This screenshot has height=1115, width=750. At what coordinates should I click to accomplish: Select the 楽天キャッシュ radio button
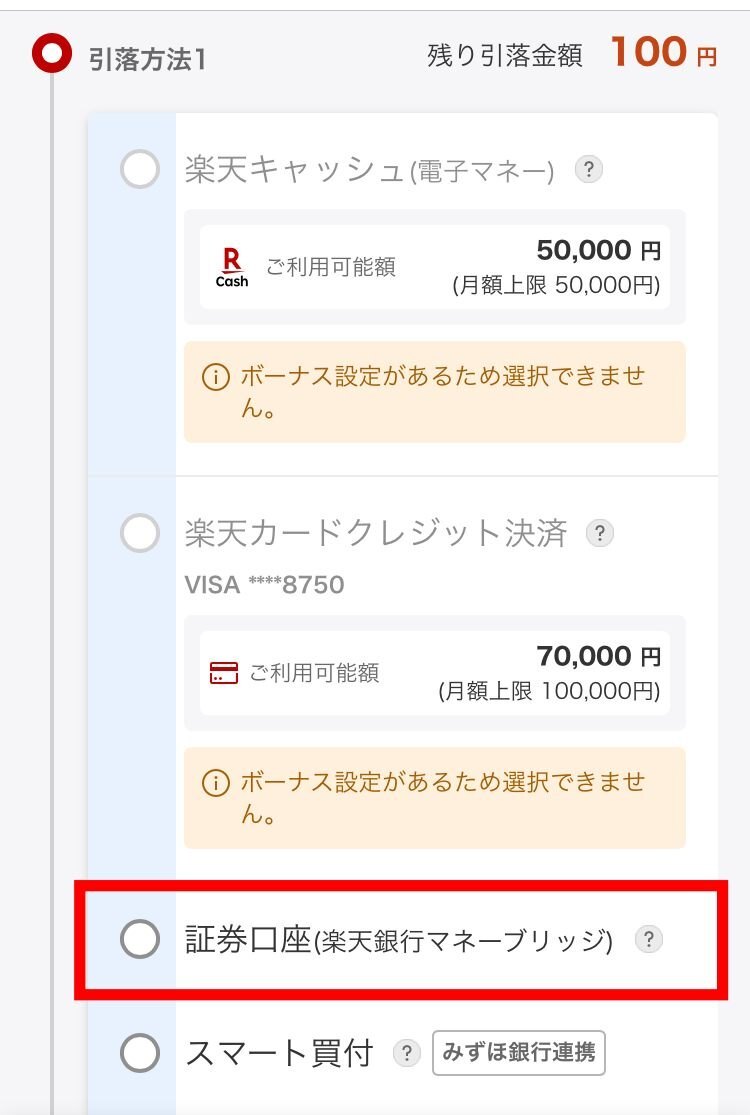(140, 169)
